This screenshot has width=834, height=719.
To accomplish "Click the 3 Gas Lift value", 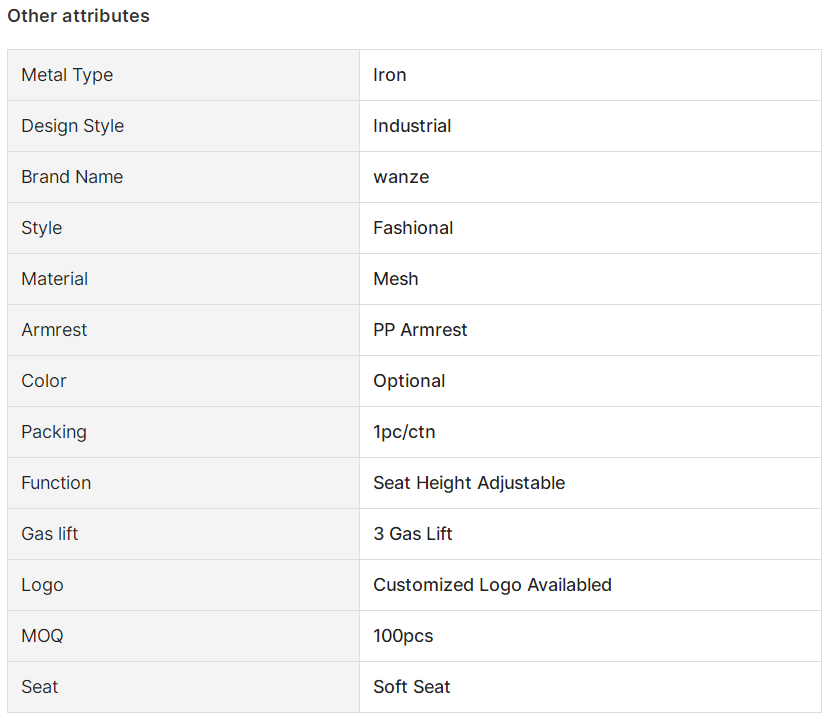I will point(413,534).
